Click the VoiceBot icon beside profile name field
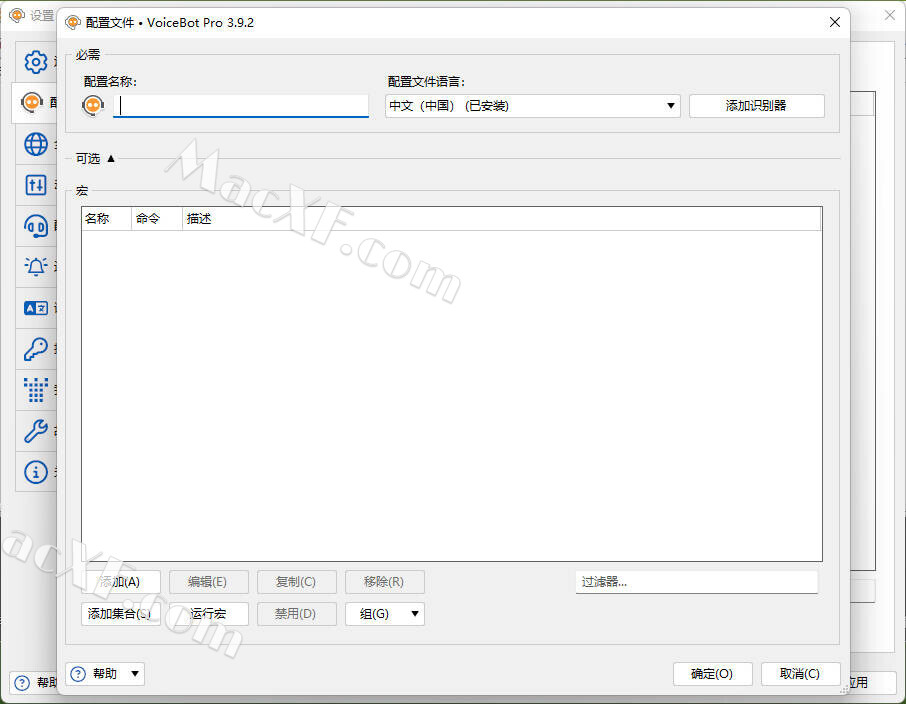 (x=92, y=105)
